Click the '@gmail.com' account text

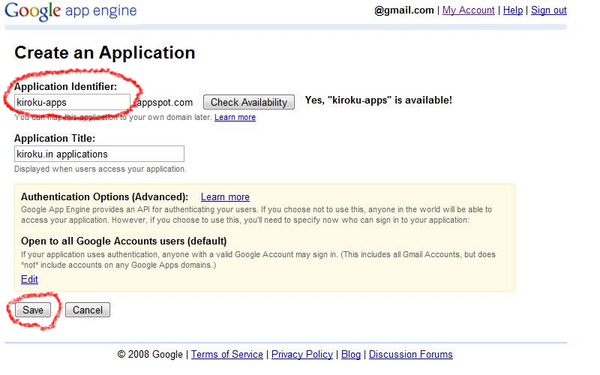coord(404,10)
